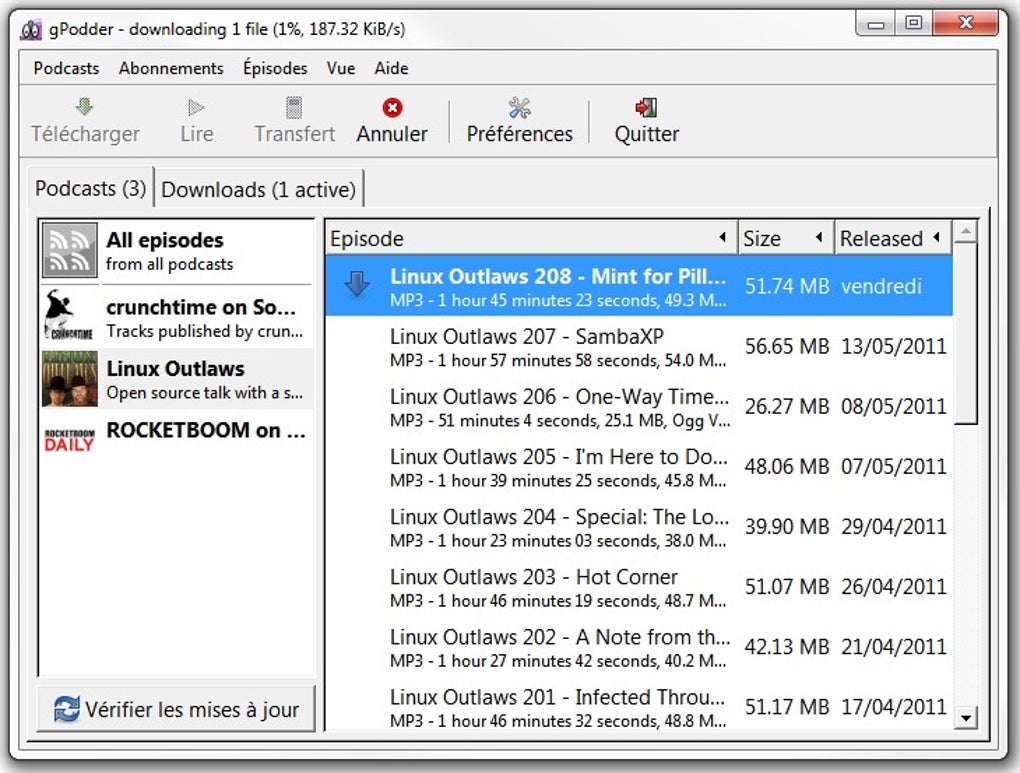This screenshot has height=773, width=1020.
Task: Click the blue download arrow on episode 208
Action: tap(357, 284)
